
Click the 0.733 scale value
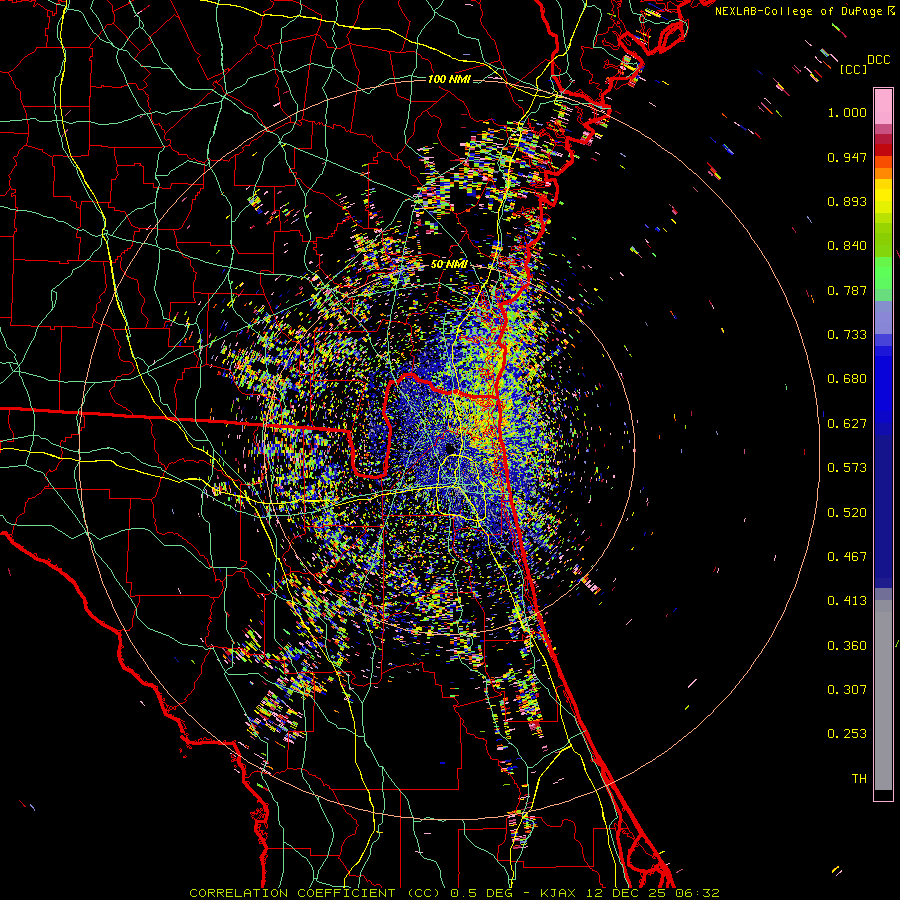(847, 335)
